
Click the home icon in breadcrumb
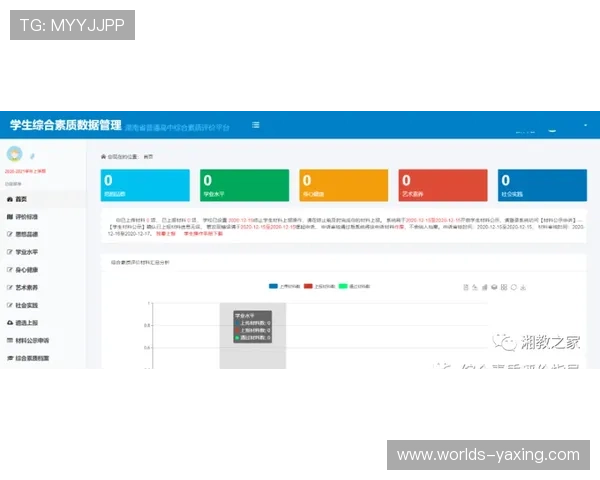(103, 157)
